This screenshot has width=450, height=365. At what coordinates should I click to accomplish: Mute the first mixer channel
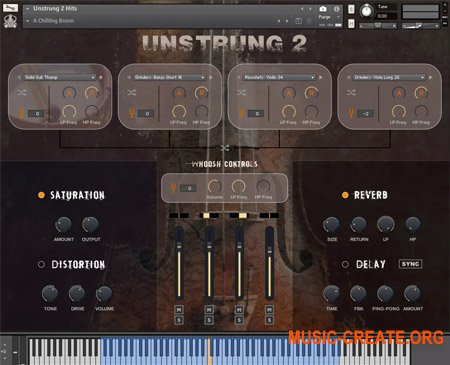click(x=179, y=310)
